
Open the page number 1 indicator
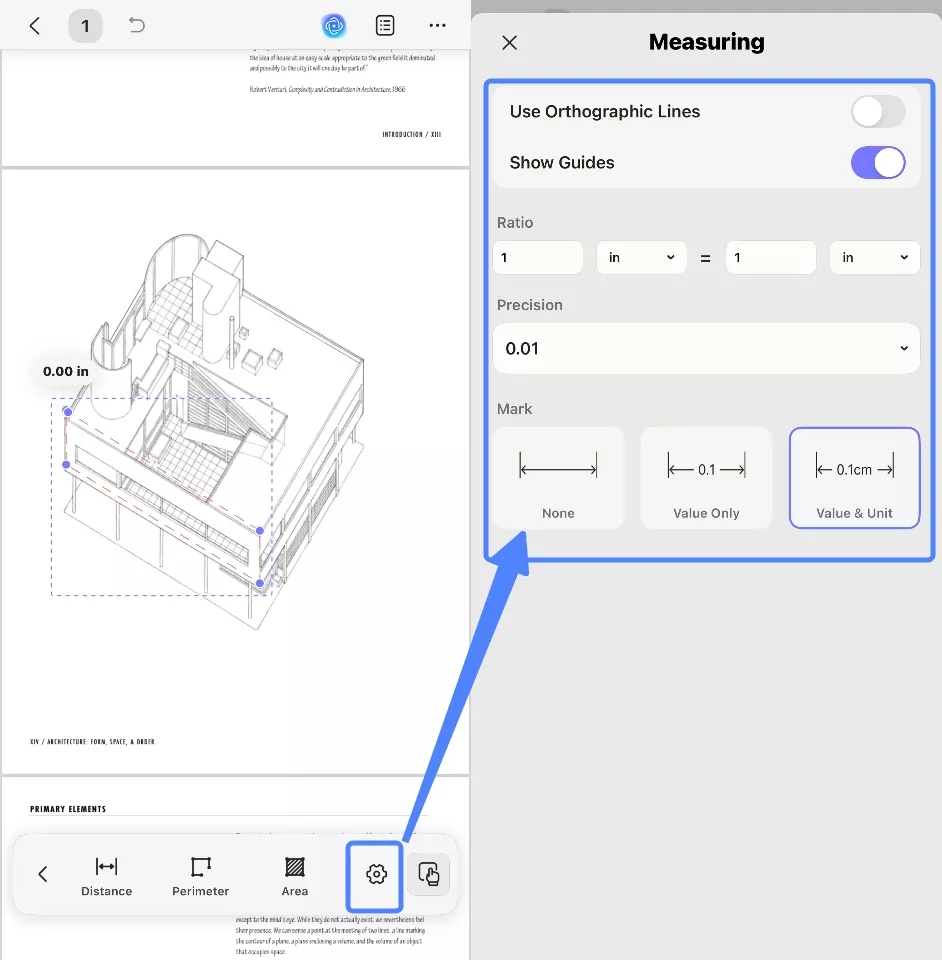coord(85,26)
